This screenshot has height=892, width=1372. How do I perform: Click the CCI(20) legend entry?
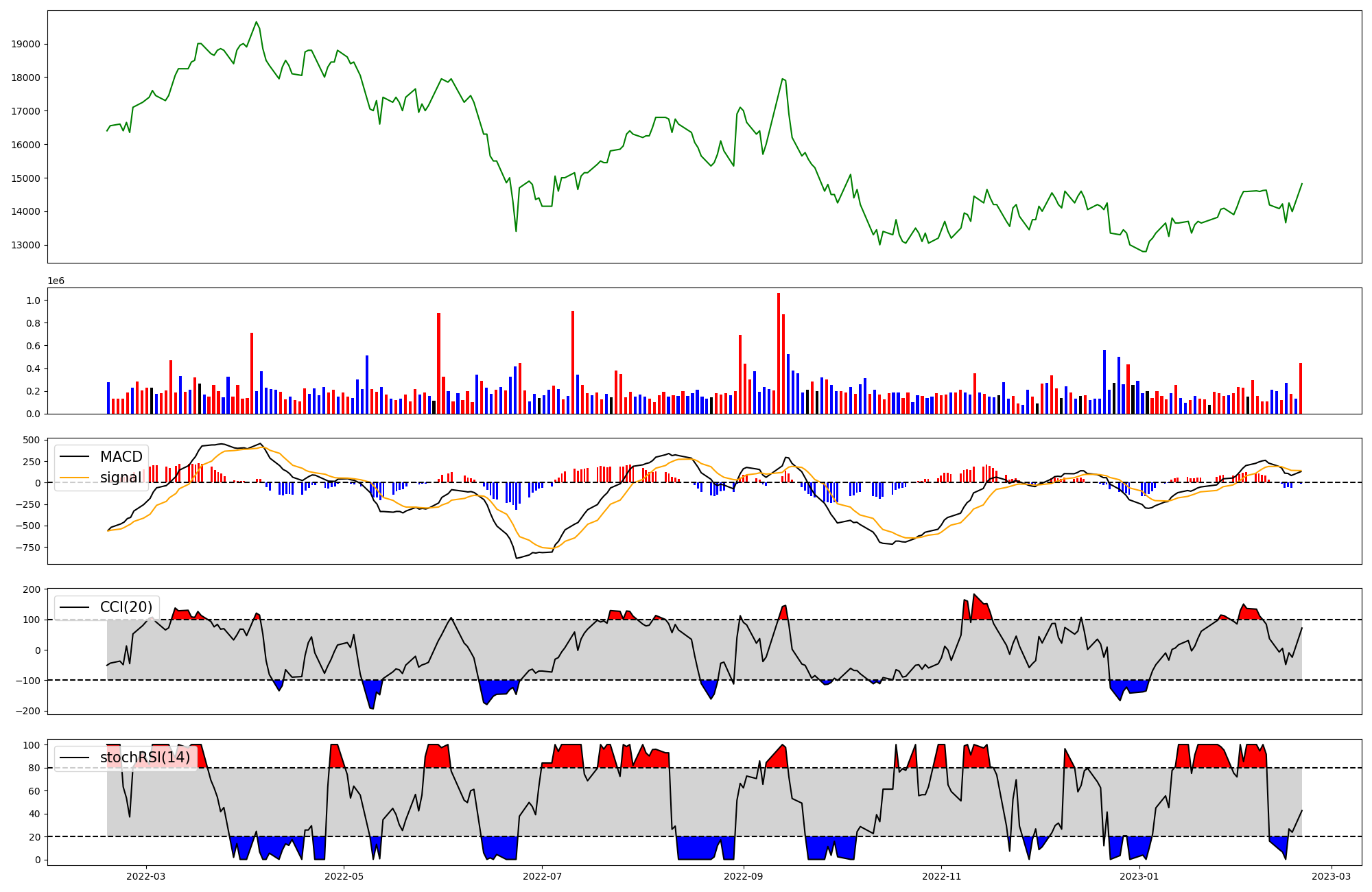click(x=126, y=607)
